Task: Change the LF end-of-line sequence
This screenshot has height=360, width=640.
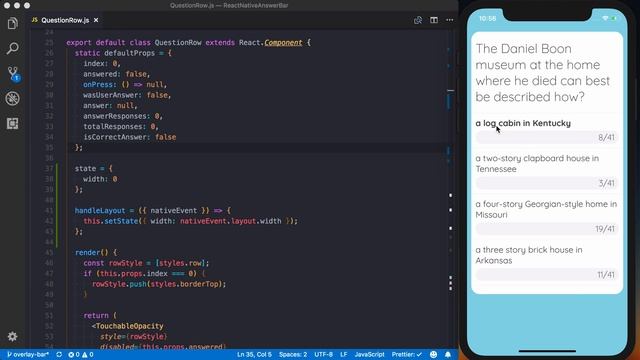Action: [x=344, y=354]
